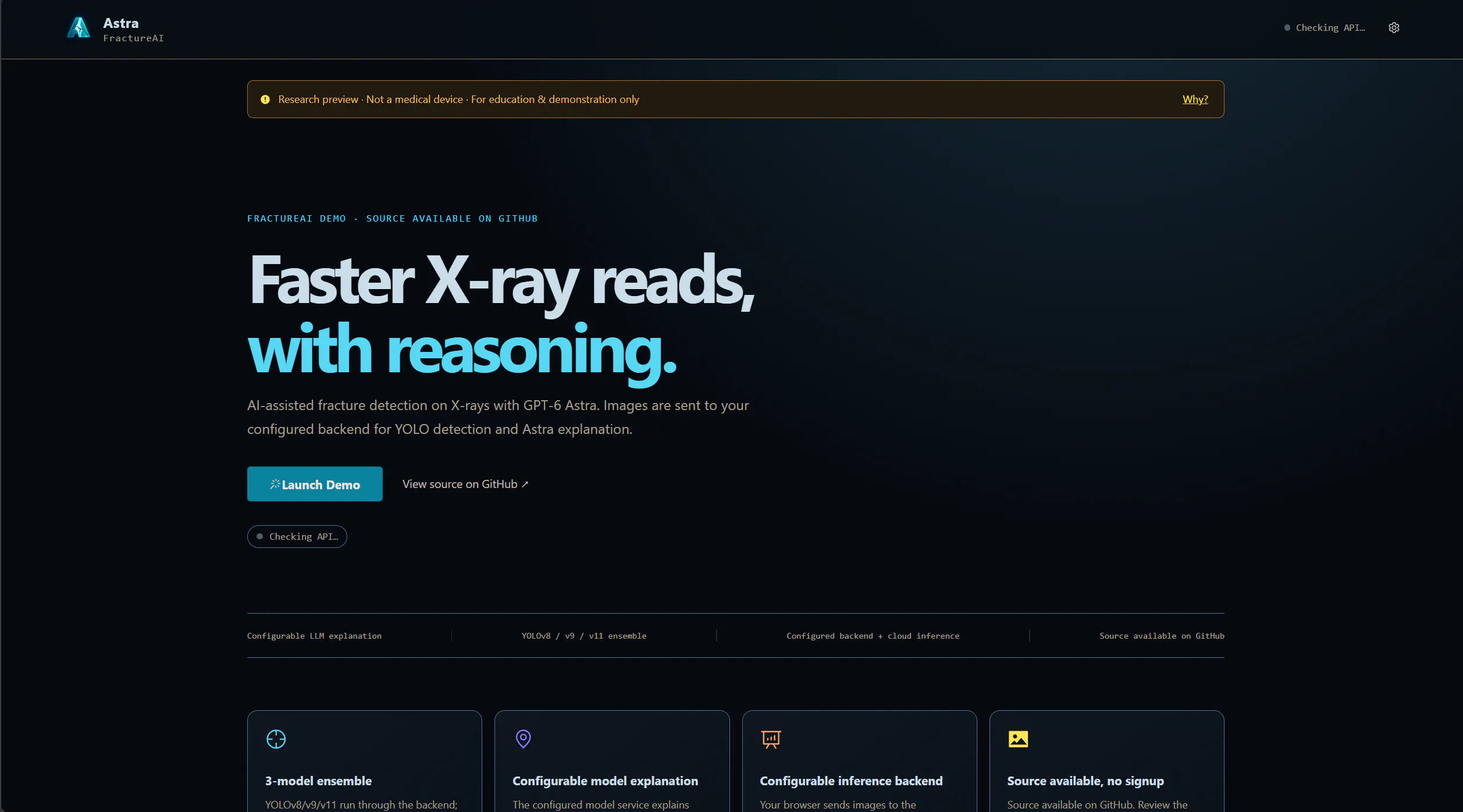Screen dimensions: 1463x812
Task: Click the sparkle icon inside Launch Demo
Action: 275,484
